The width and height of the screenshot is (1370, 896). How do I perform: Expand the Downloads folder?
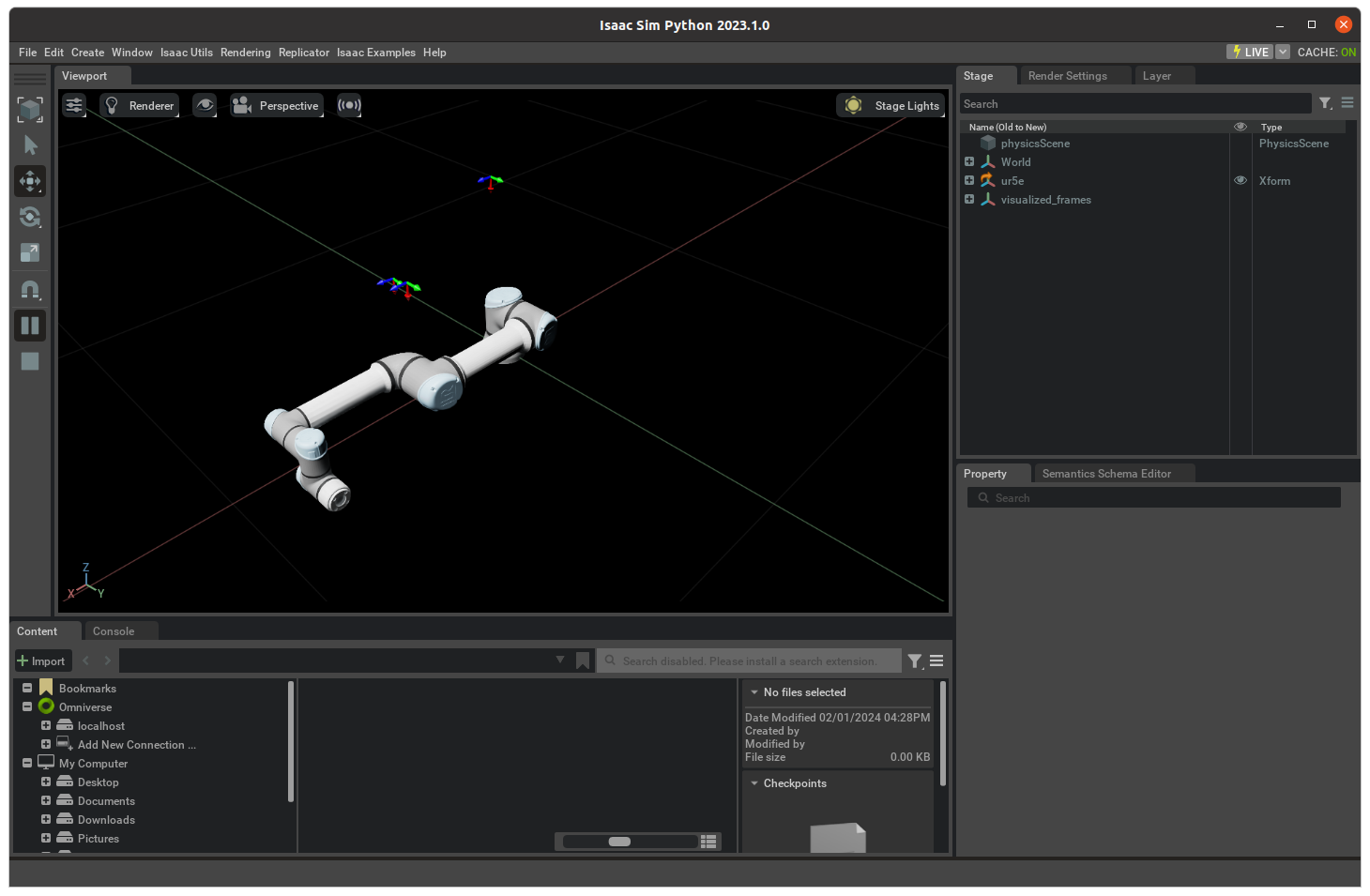tap(46, 819)
